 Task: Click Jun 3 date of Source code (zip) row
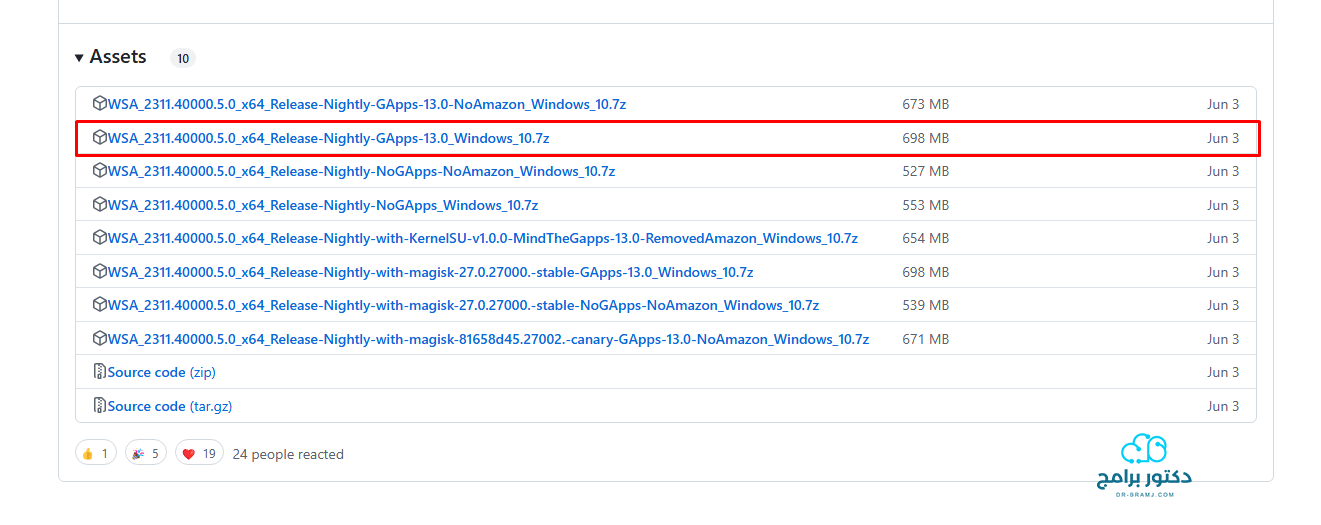click(x=1223, y=372)
